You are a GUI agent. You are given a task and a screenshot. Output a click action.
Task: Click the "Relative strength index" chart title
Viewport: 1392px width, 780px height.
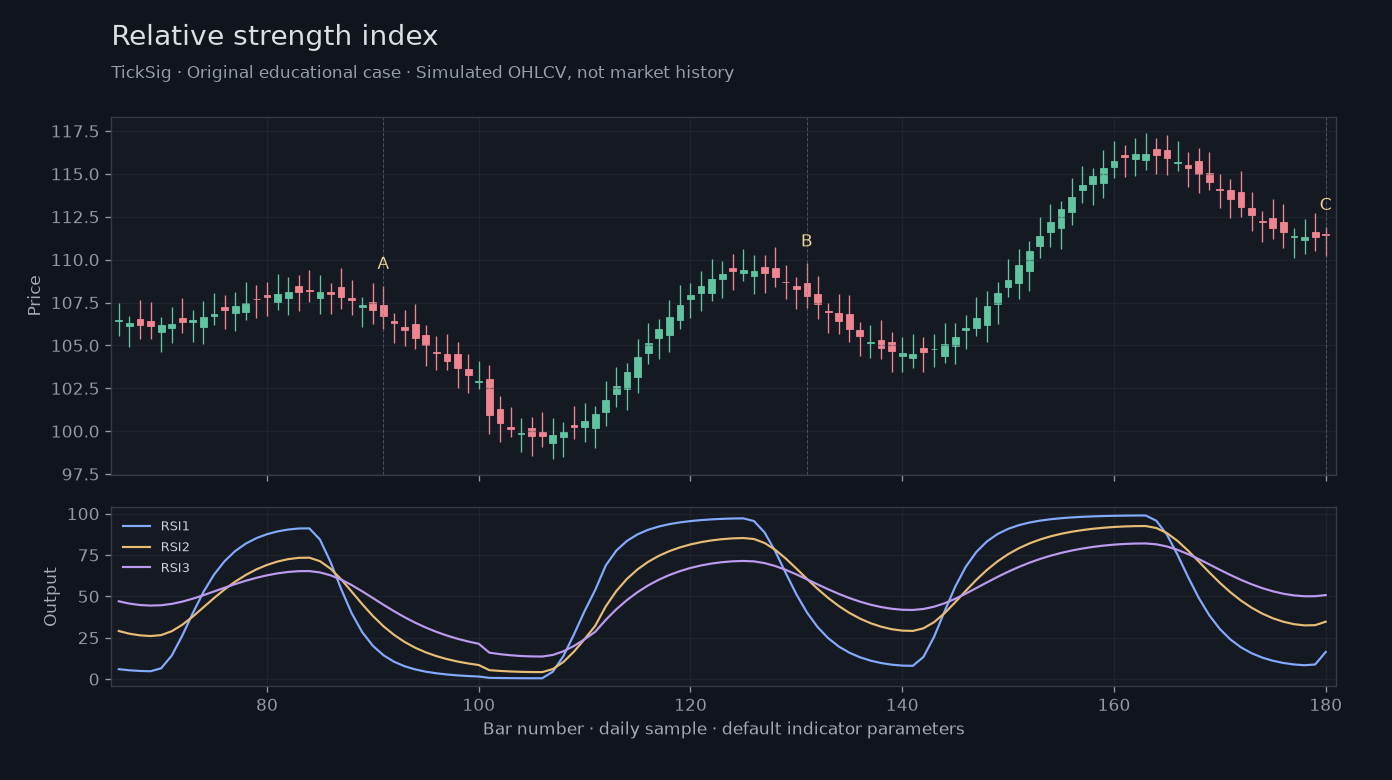pyautogui.click(x=274, y=37)
